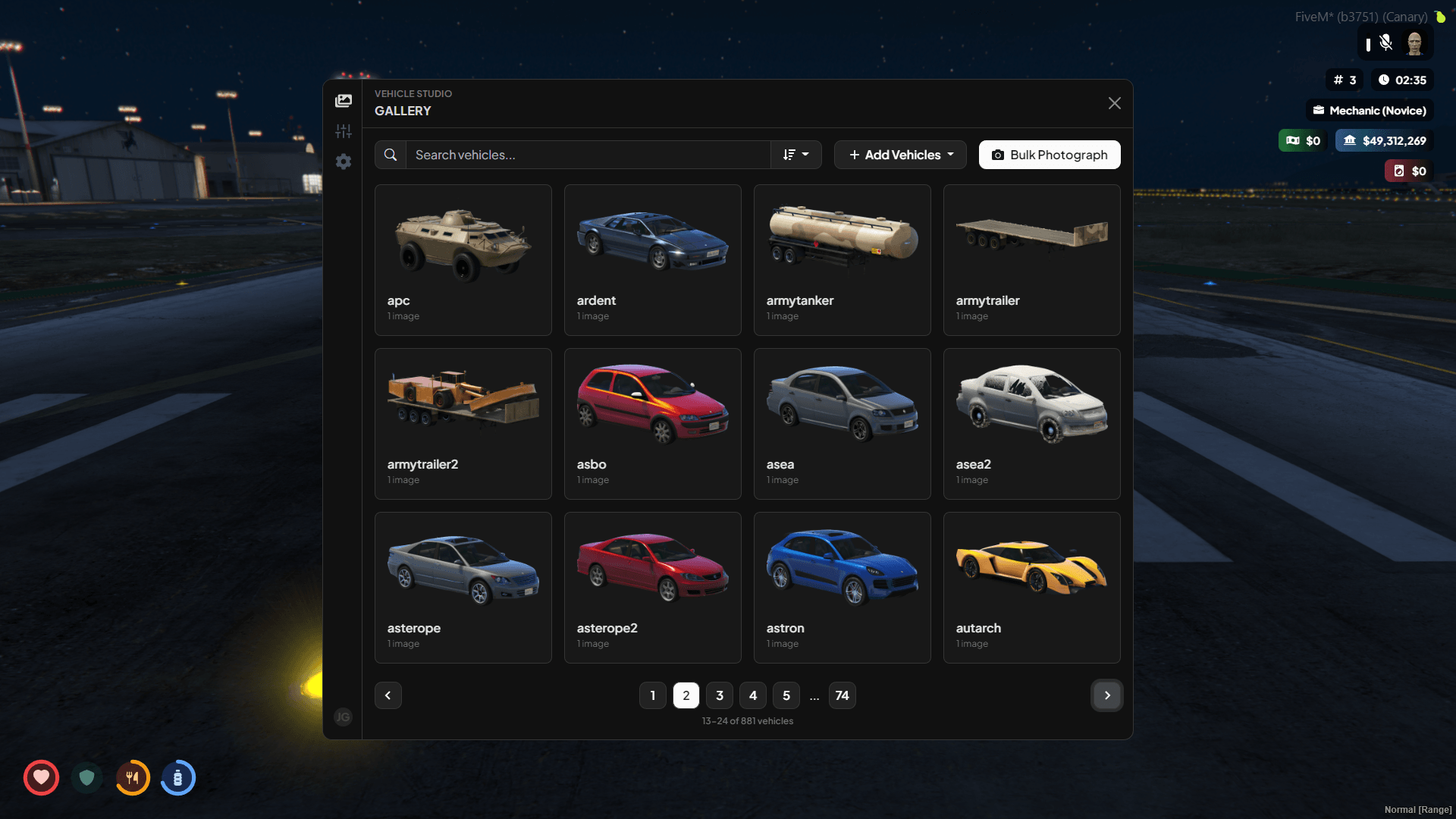Click the JG logo in sidebar
Image resolution: width=1456 pixels, height=819 pixels.
tap(343, 717)
